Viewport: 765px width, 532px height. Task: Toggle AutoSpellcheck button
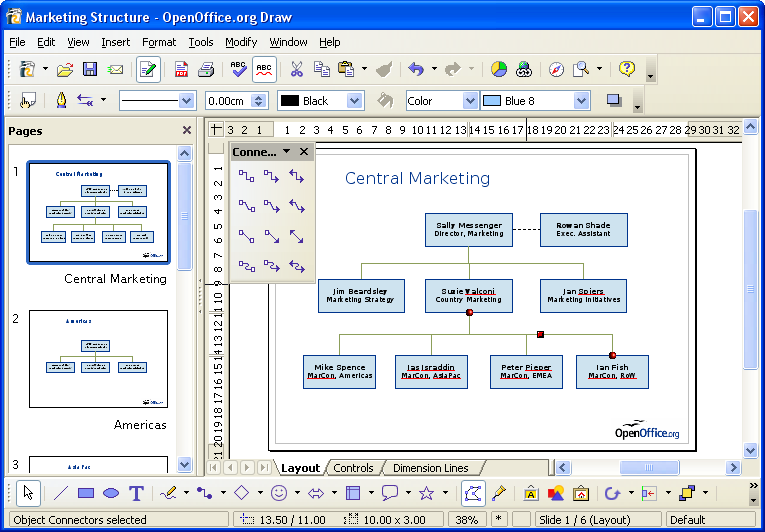click(x=264, y=69)
